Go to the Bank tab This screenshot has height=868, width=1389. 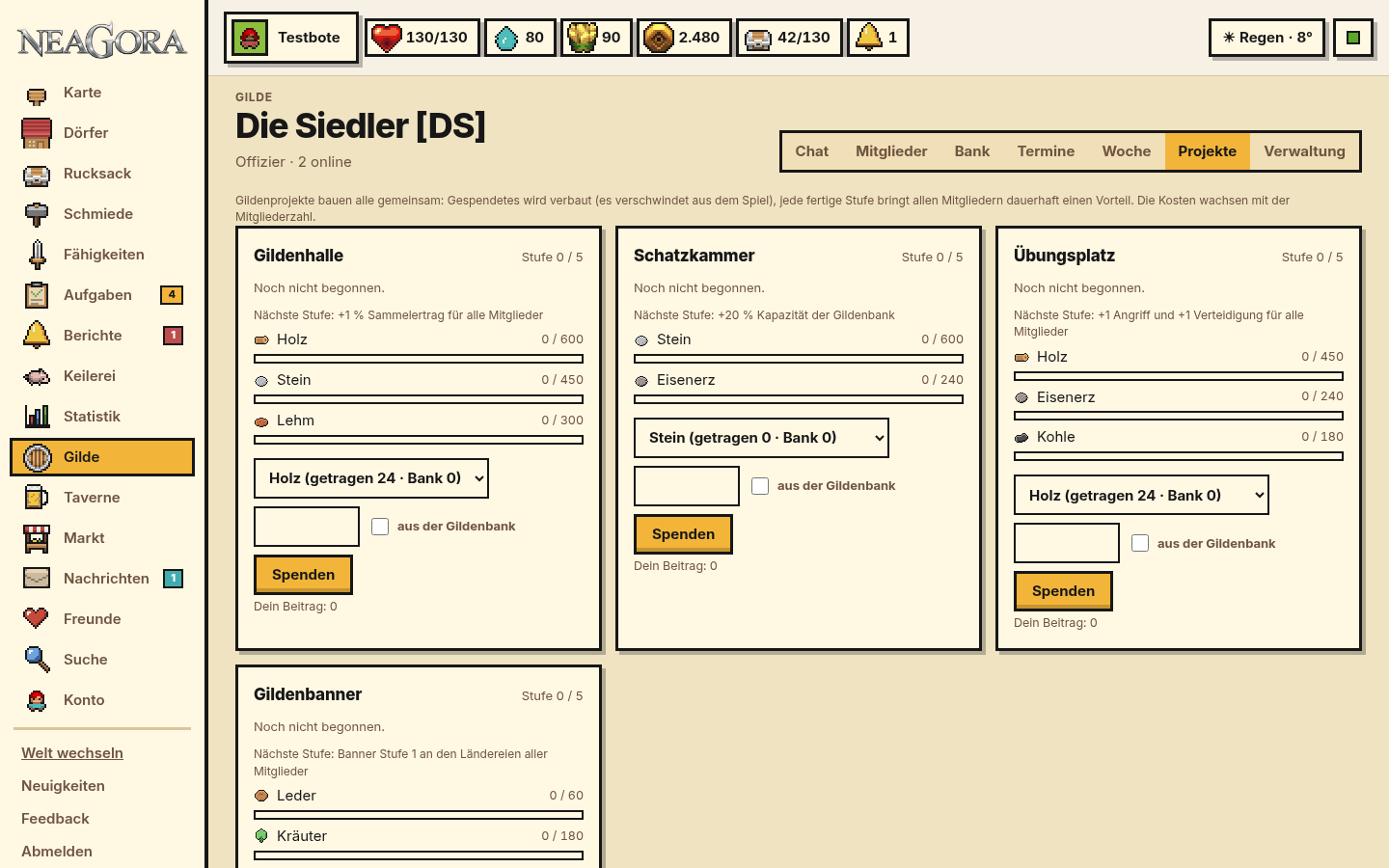point(972,151)
